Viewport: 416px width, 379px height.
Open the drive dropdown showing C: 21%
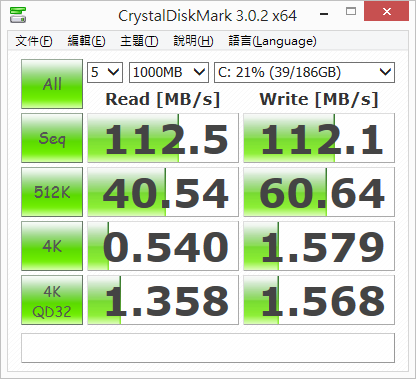point(304,72)
